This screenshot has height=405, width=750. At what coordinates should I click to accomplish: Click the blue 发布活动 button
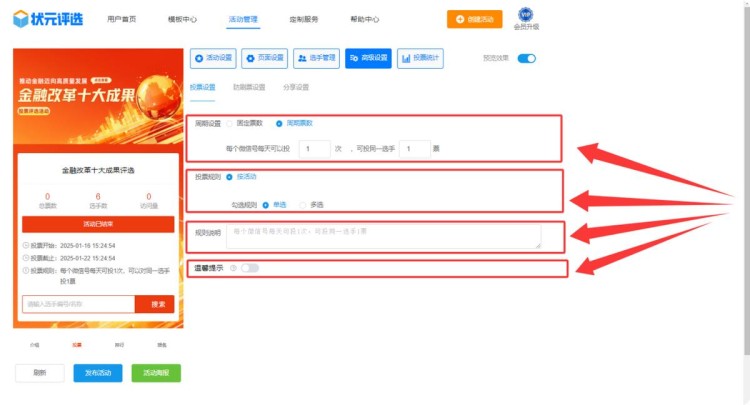98,373
